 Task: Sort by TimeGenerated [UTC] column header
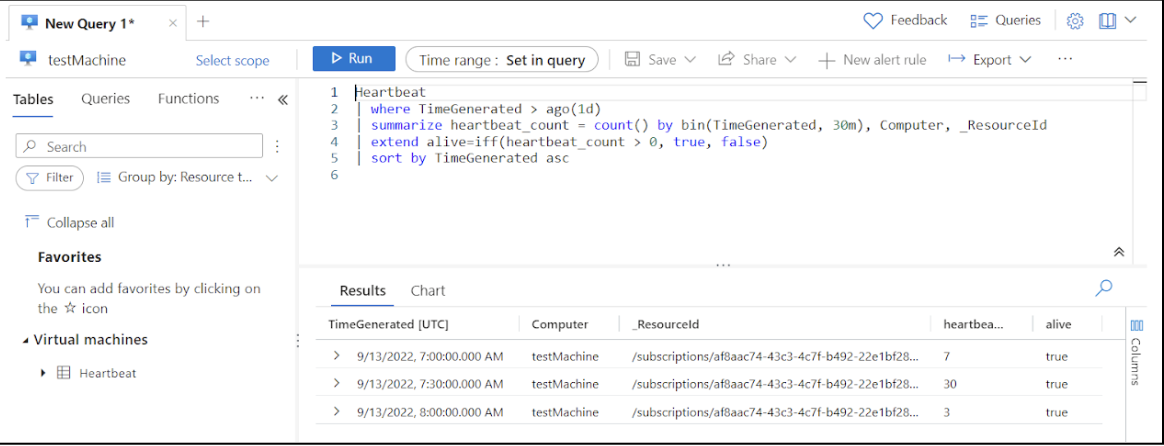pyautogui.click(x=388, y=324)
